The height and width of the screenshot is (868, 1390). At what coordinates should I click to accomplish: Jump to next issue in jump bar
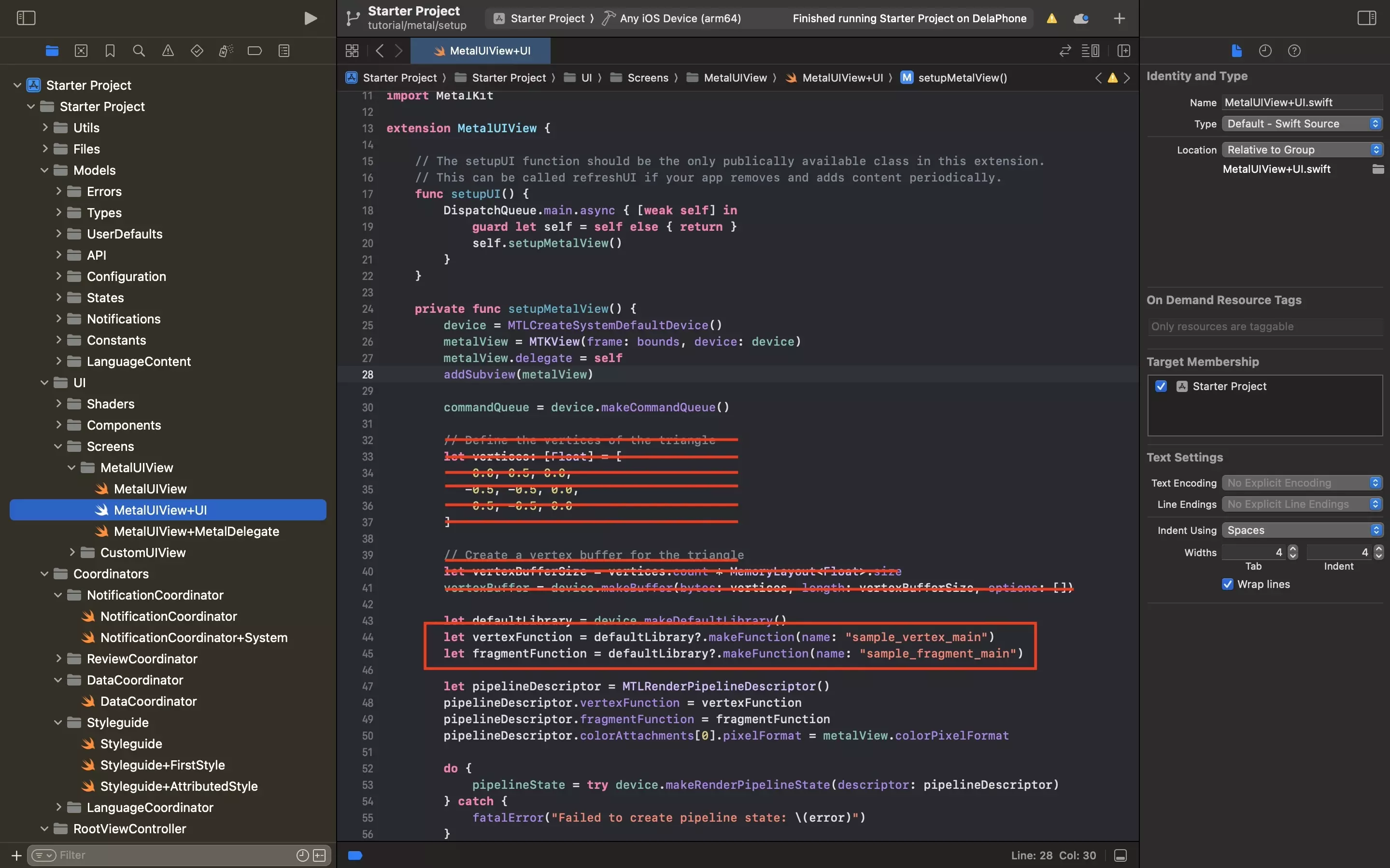pos(1126,78)
